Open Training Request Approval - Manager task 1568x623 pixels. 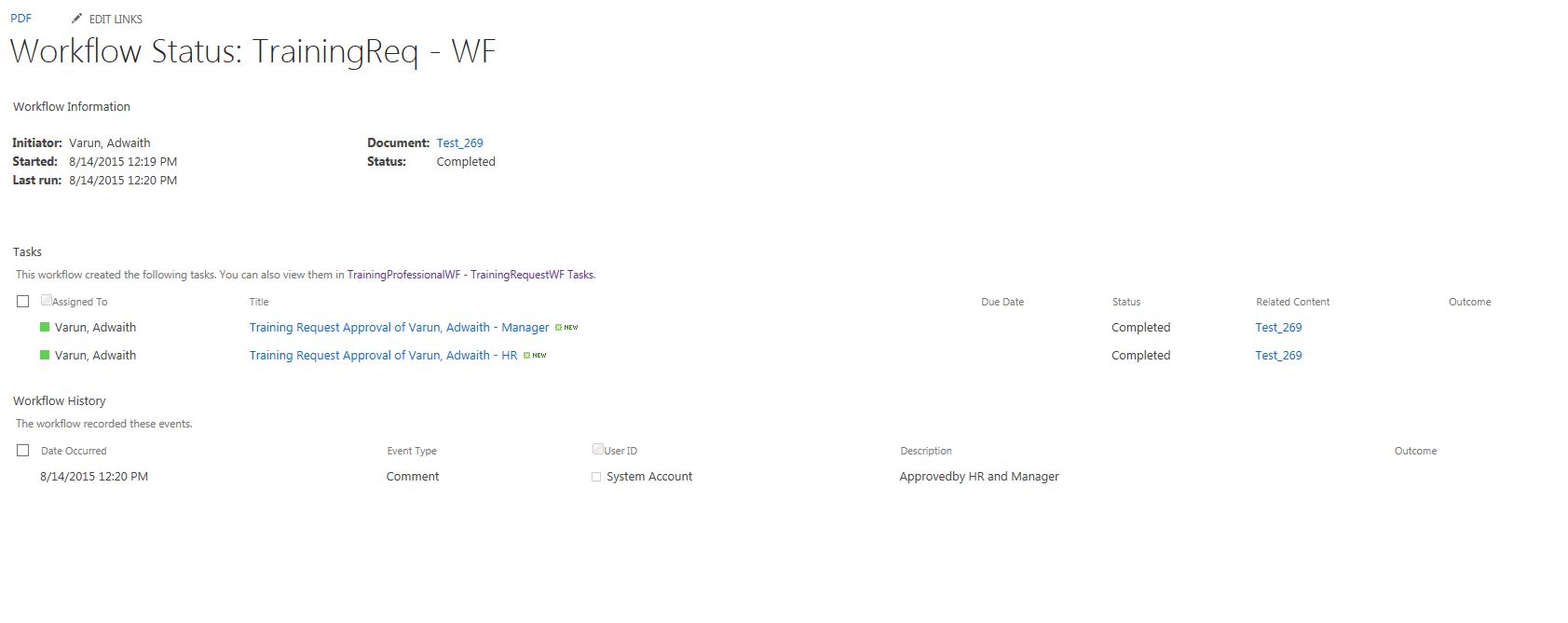pos(399,328)
